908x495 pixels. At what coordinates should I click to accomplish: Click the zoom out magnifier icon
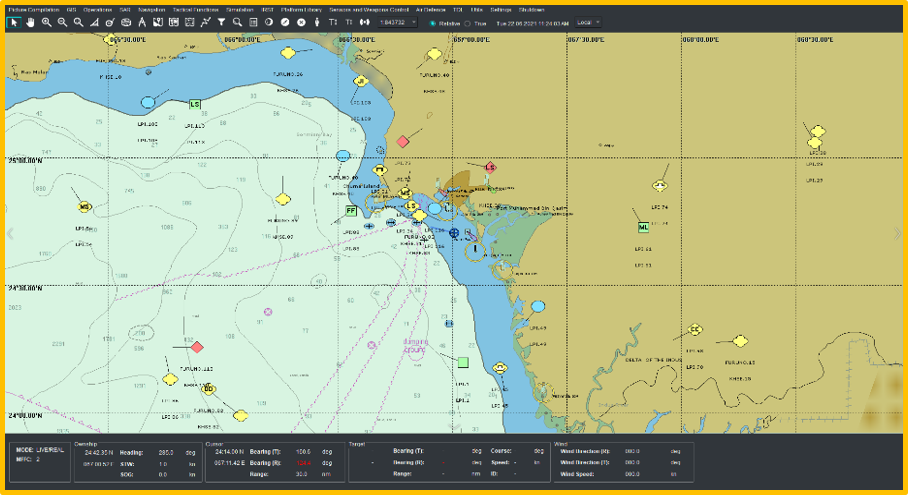(x=62, y=22)
